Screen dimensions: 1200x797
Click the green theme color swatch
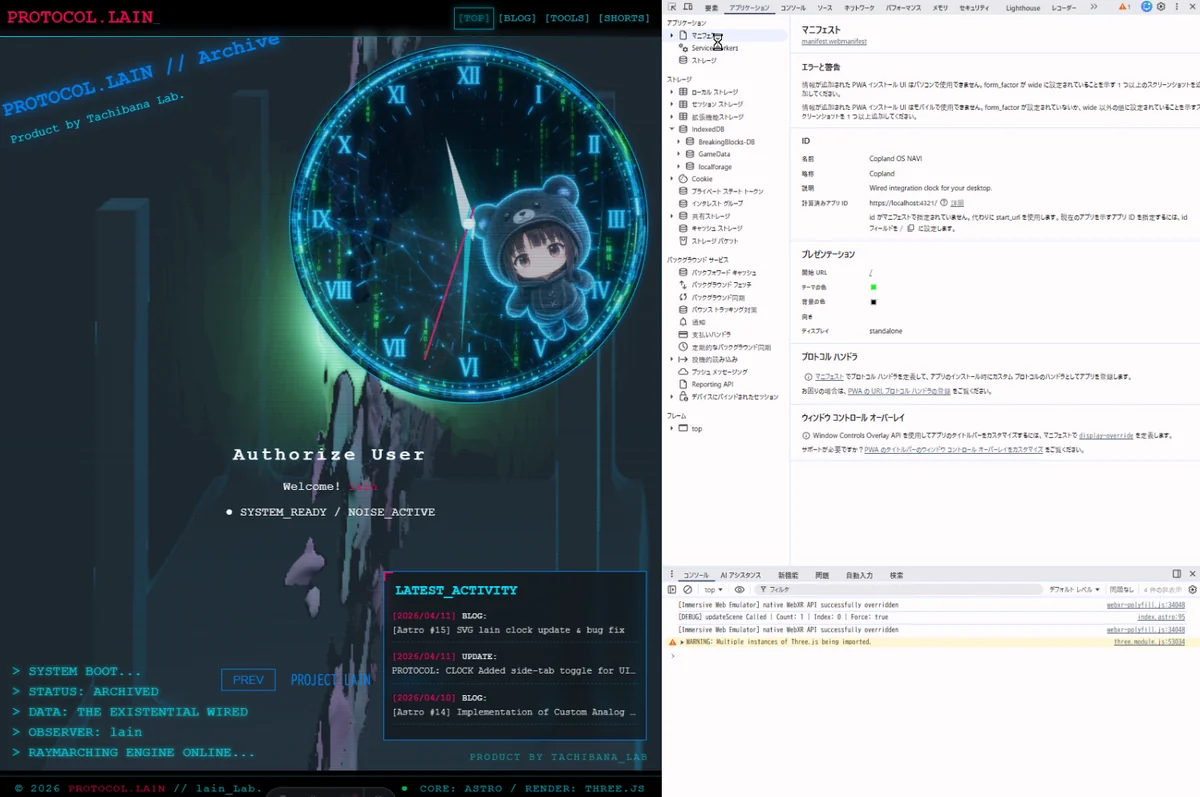coord(873,287)
